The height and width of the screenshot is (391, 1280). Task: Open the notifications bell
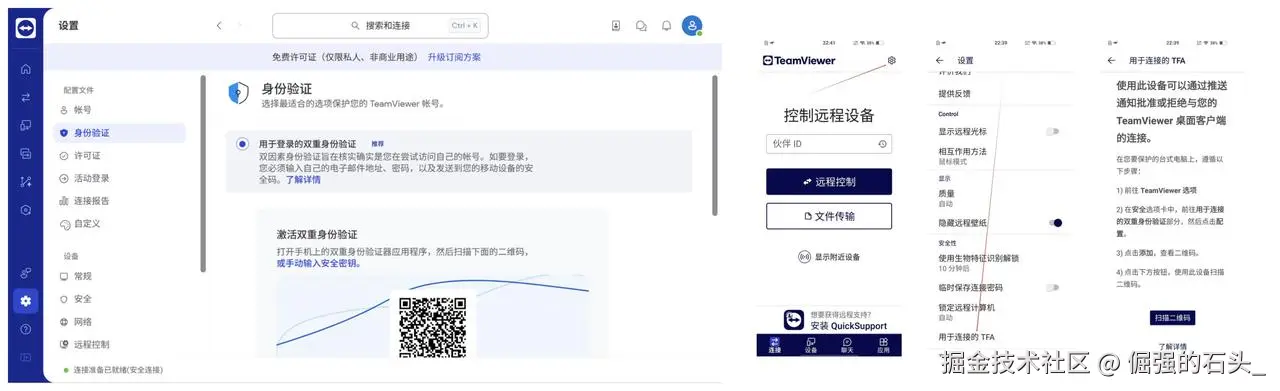tap(666, 26)
